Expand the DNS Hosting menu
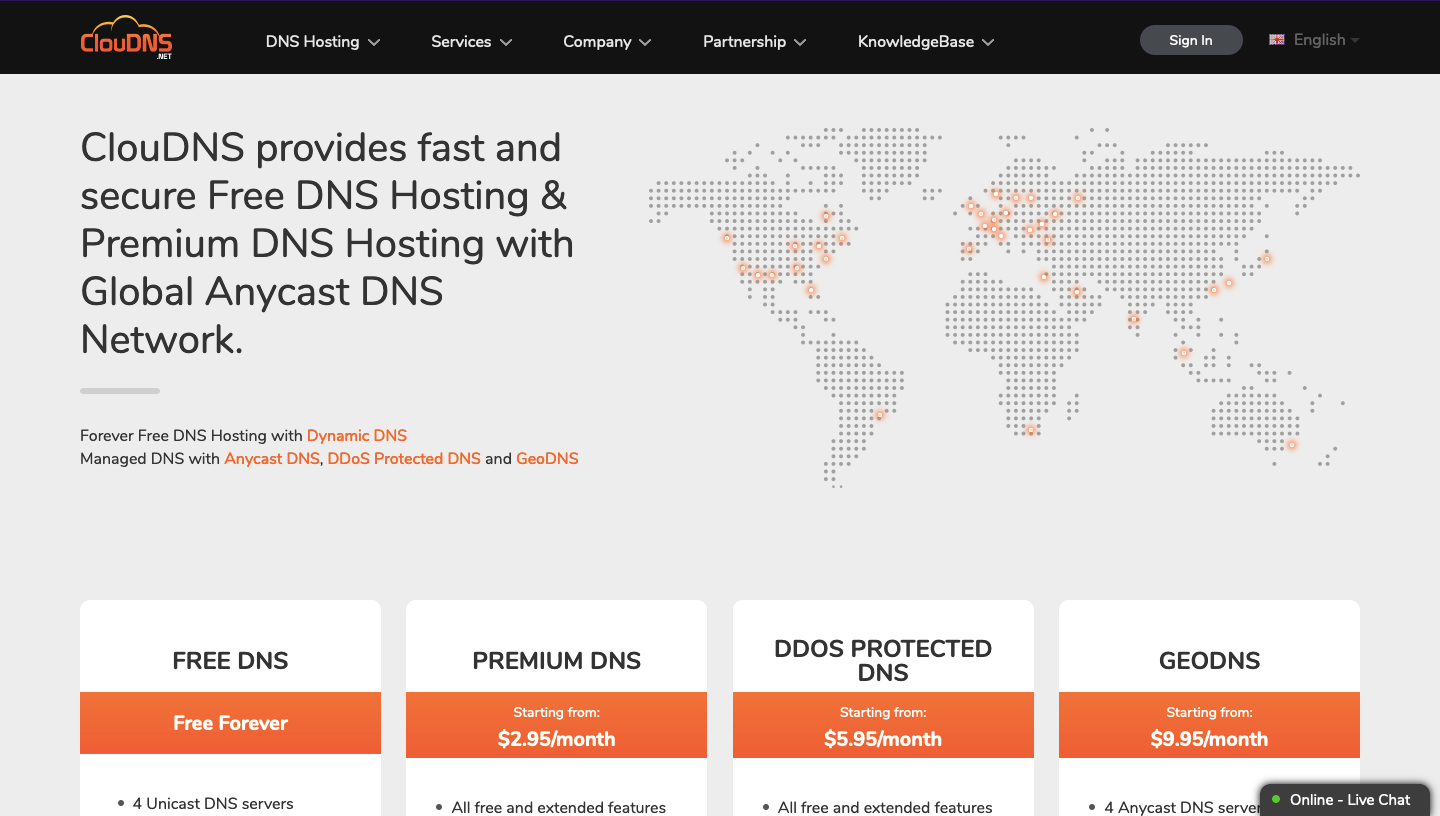This screenshot has width=1440, height=816. [x=322, y=42]
